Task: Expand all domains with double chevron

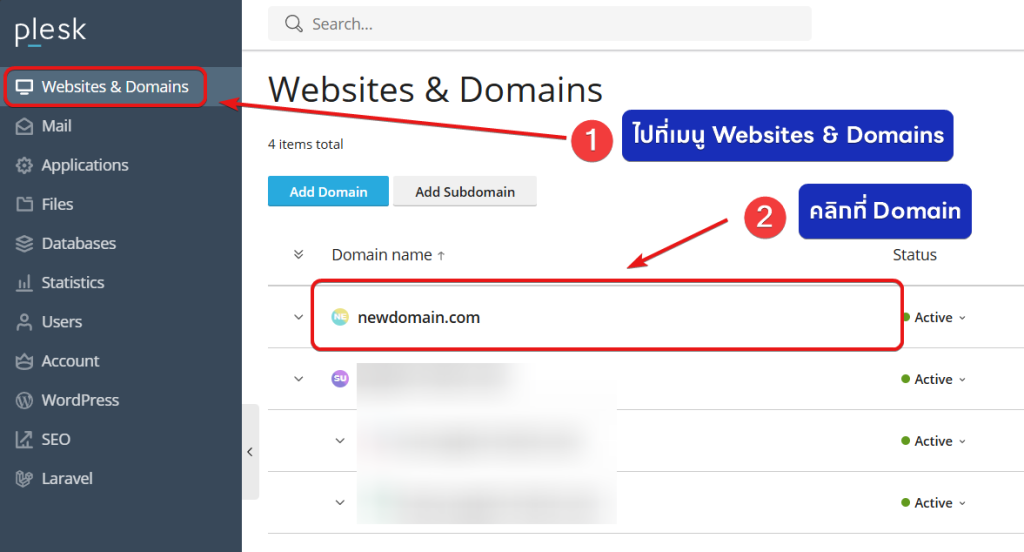Action: 298,254
